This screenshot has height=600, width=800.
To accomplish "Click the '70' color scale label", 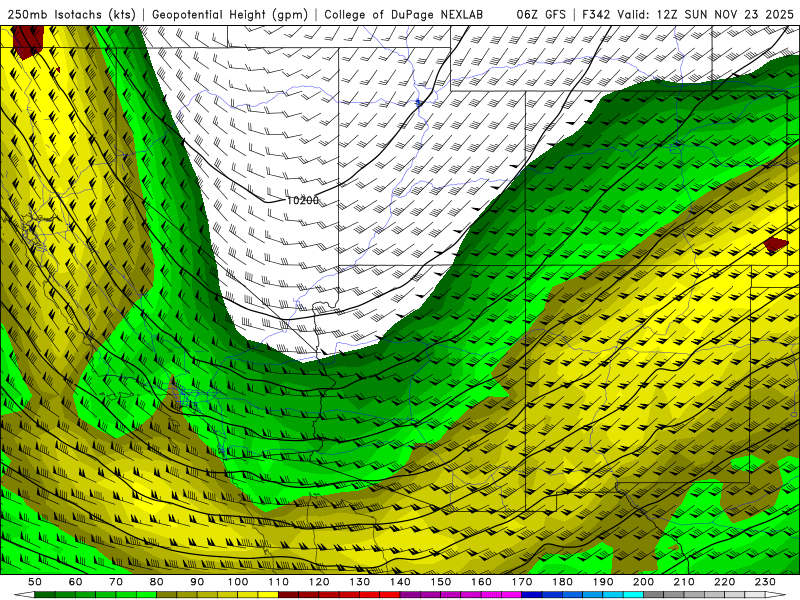I will coord(116,582).
